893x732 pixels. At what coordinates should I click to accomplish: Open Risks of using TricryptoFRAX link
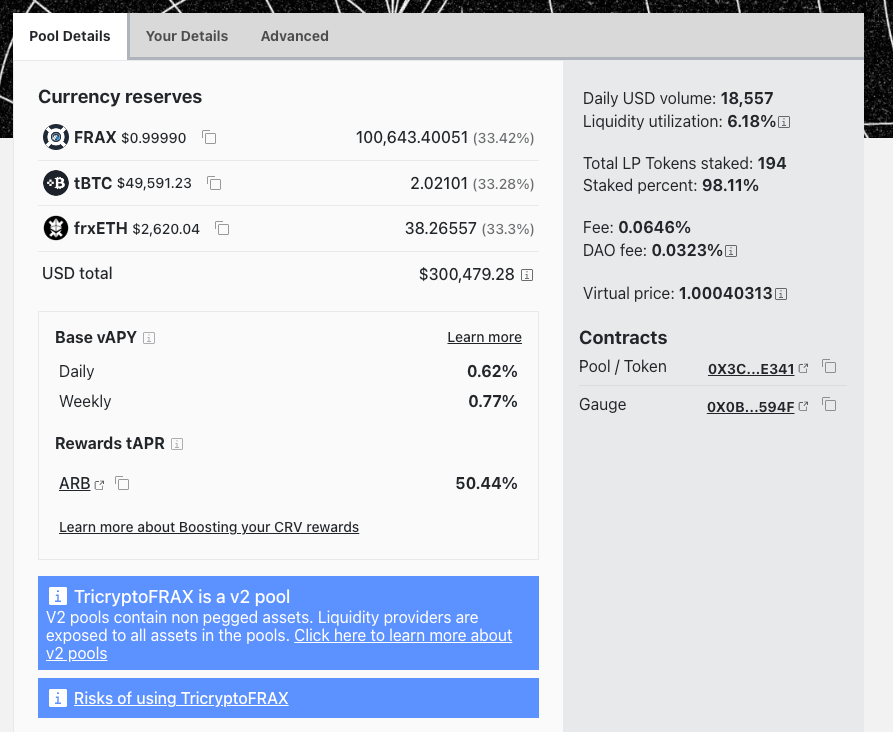pos(181,698)
